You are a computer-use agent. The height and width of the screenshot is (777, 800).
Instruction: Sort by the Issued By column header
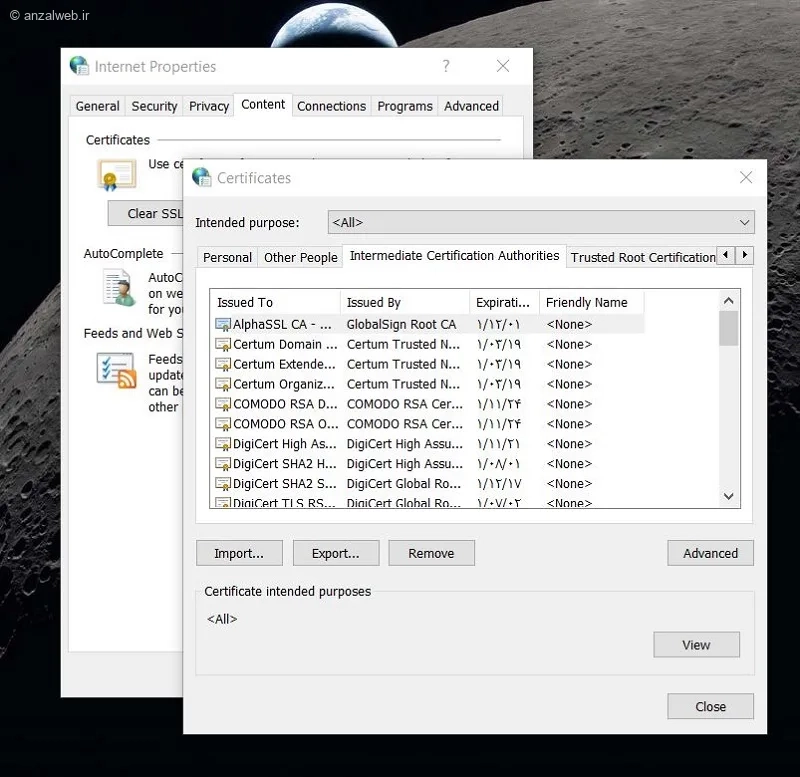405,303
